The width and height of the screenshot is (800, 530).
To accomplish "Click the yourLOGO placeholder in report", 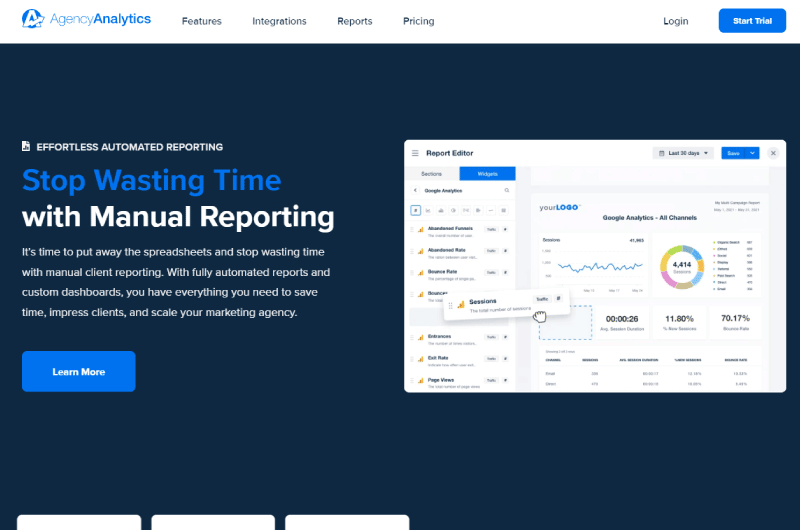I will click(559, 207).
